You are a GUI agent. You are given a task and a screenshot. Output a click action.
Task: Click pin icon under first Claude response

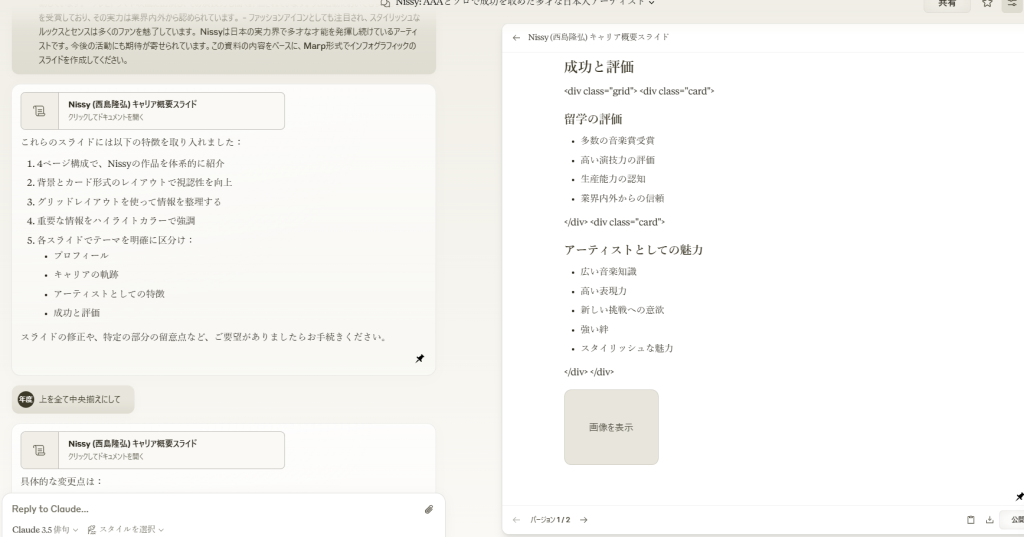[420, 359]
